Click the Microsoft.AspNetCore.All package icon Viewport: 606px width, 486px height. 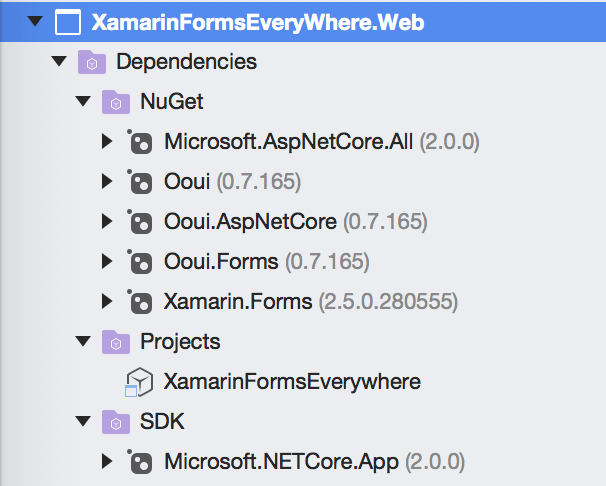tap(140, 142)
